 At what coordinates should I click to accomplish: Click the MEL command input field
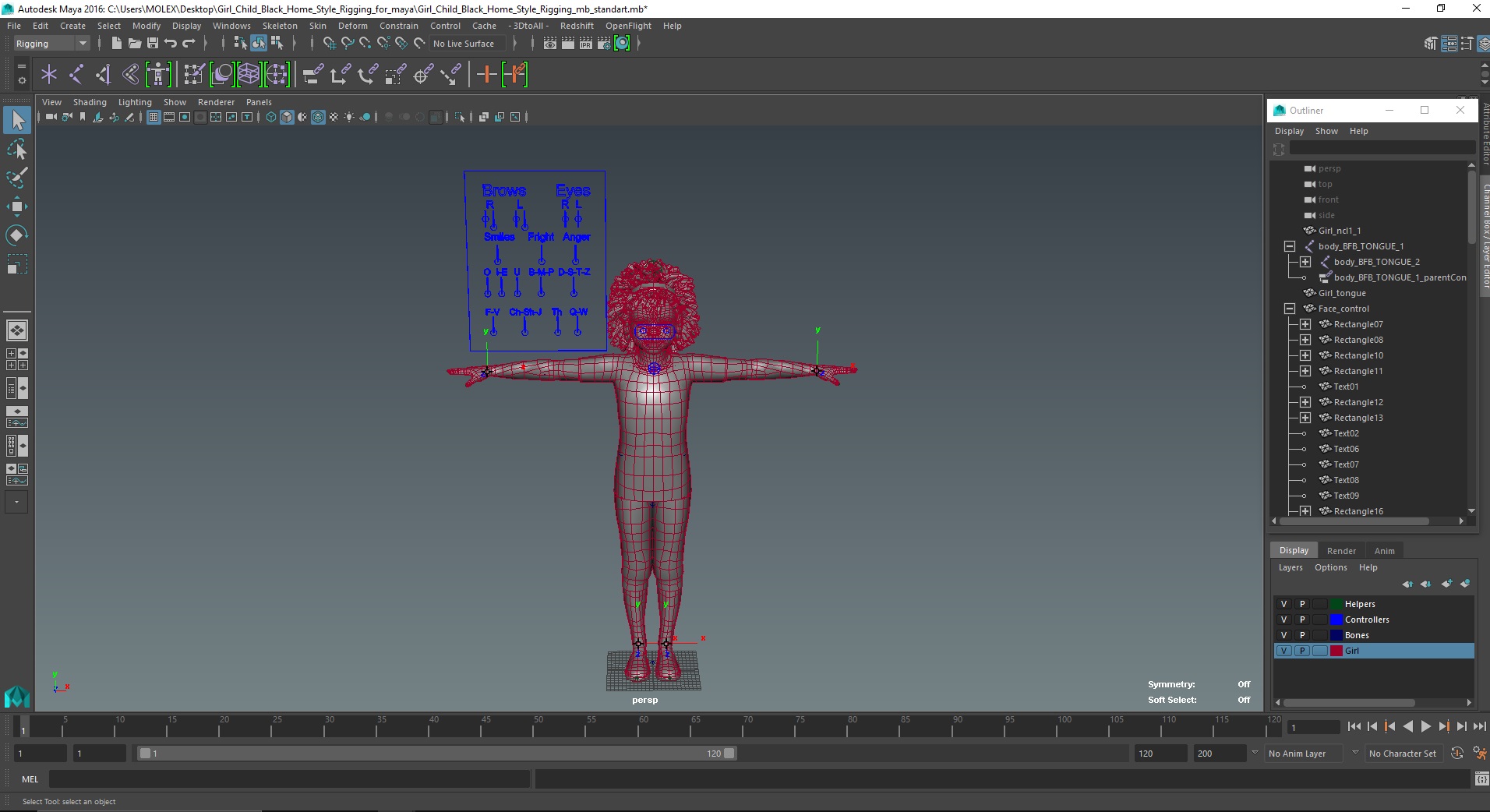click(290, 779)
